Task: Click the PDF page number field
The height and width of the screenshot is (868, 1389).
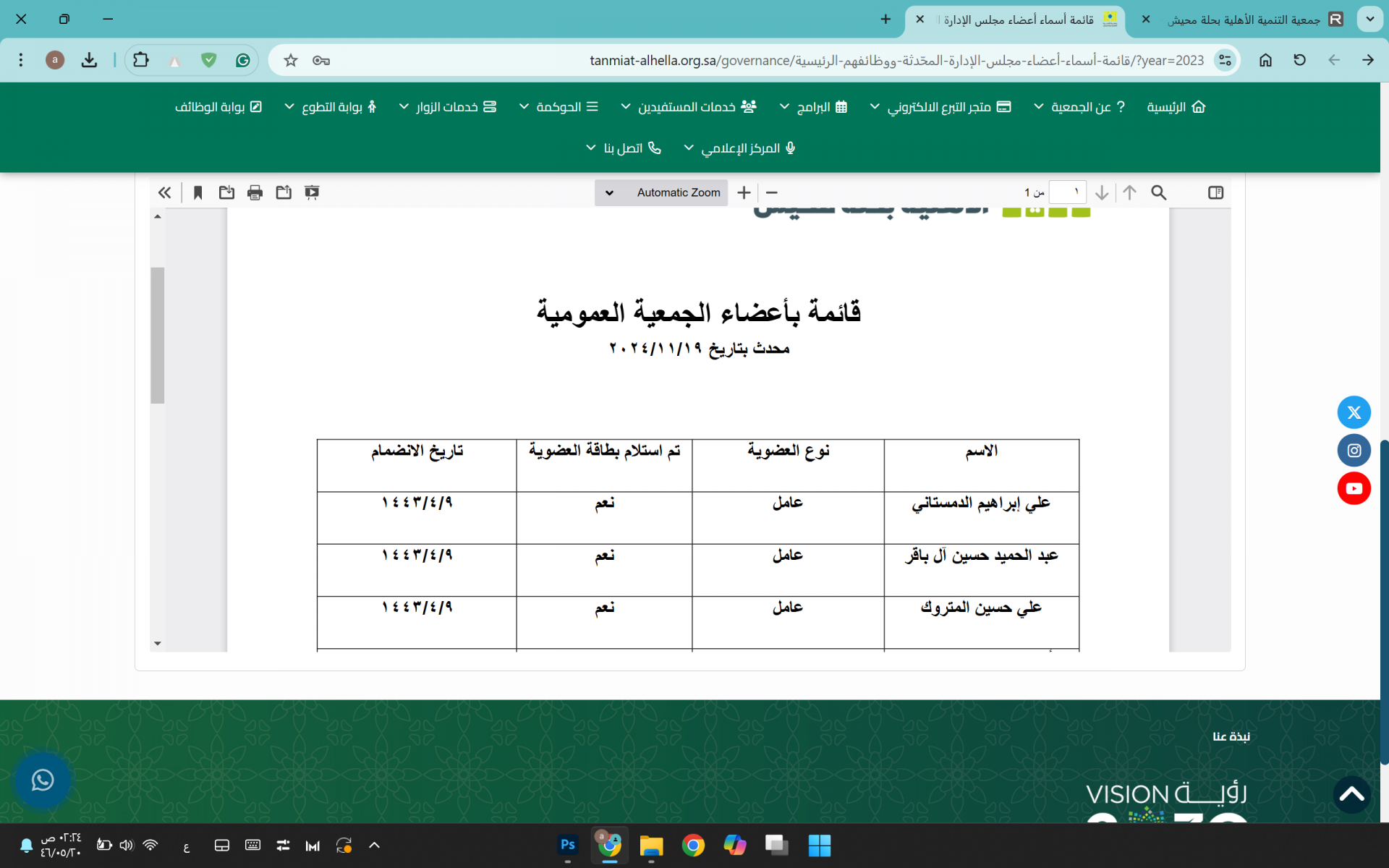Action: (x=1068, y=192)
